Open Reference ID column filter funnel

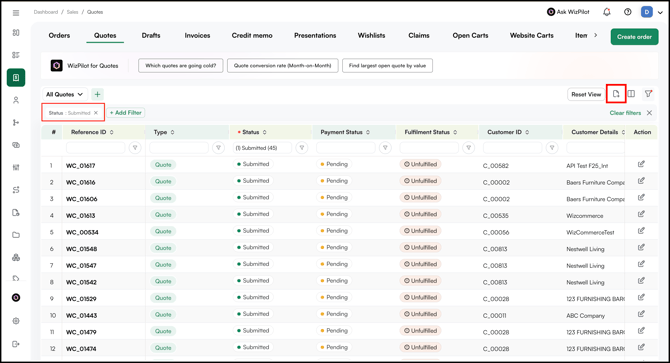135,148
